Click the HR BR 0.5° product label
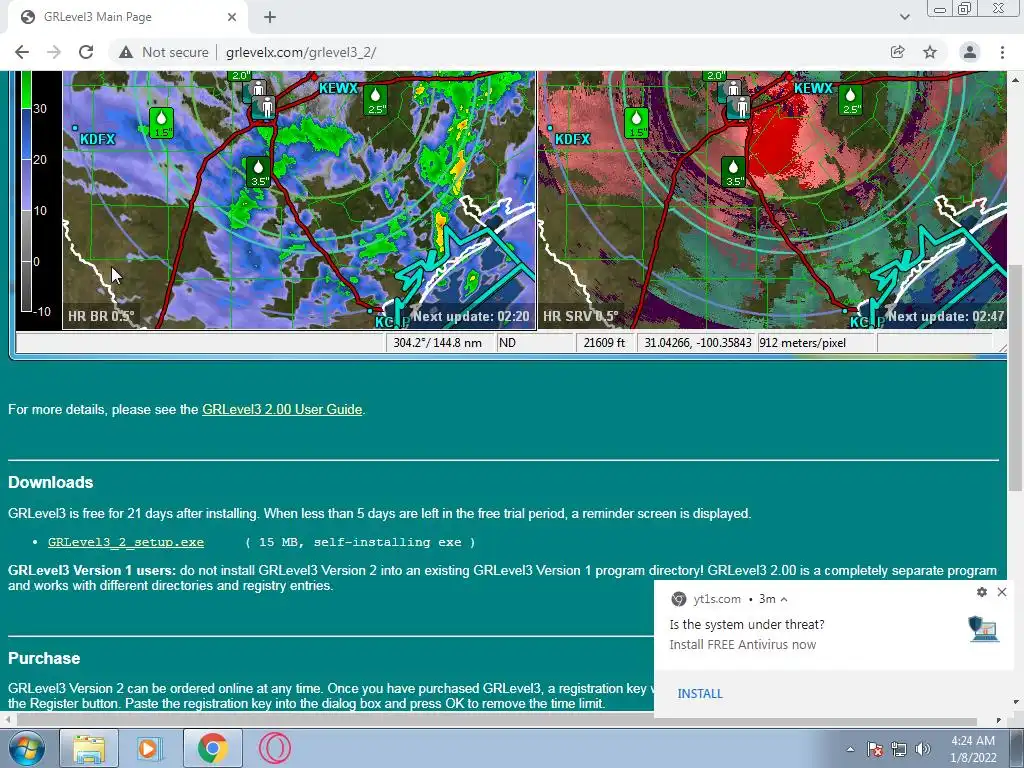 coord(101,316)
